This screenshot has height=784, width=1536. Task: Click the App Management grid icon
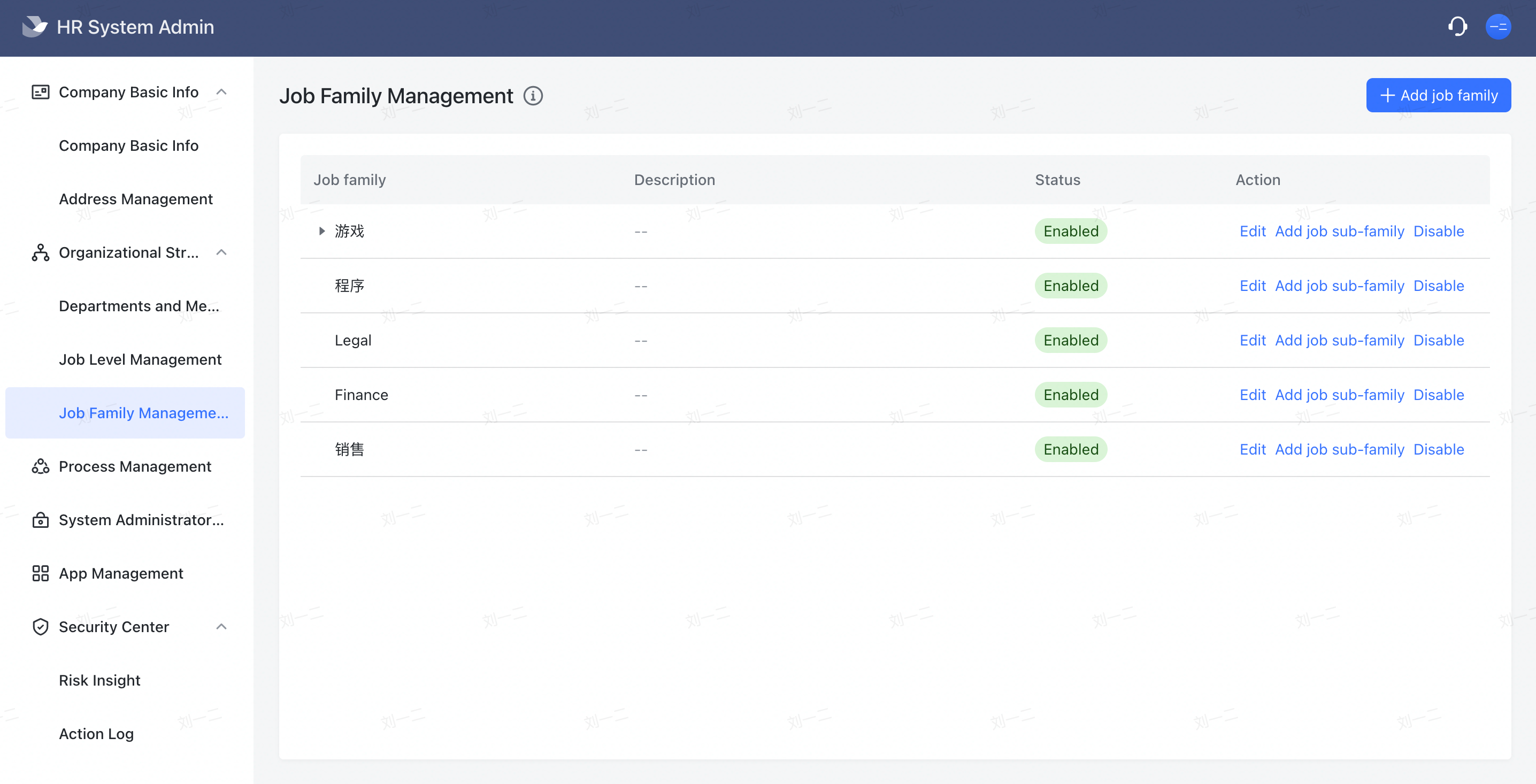pyautogui.click(x=40, y=573)
